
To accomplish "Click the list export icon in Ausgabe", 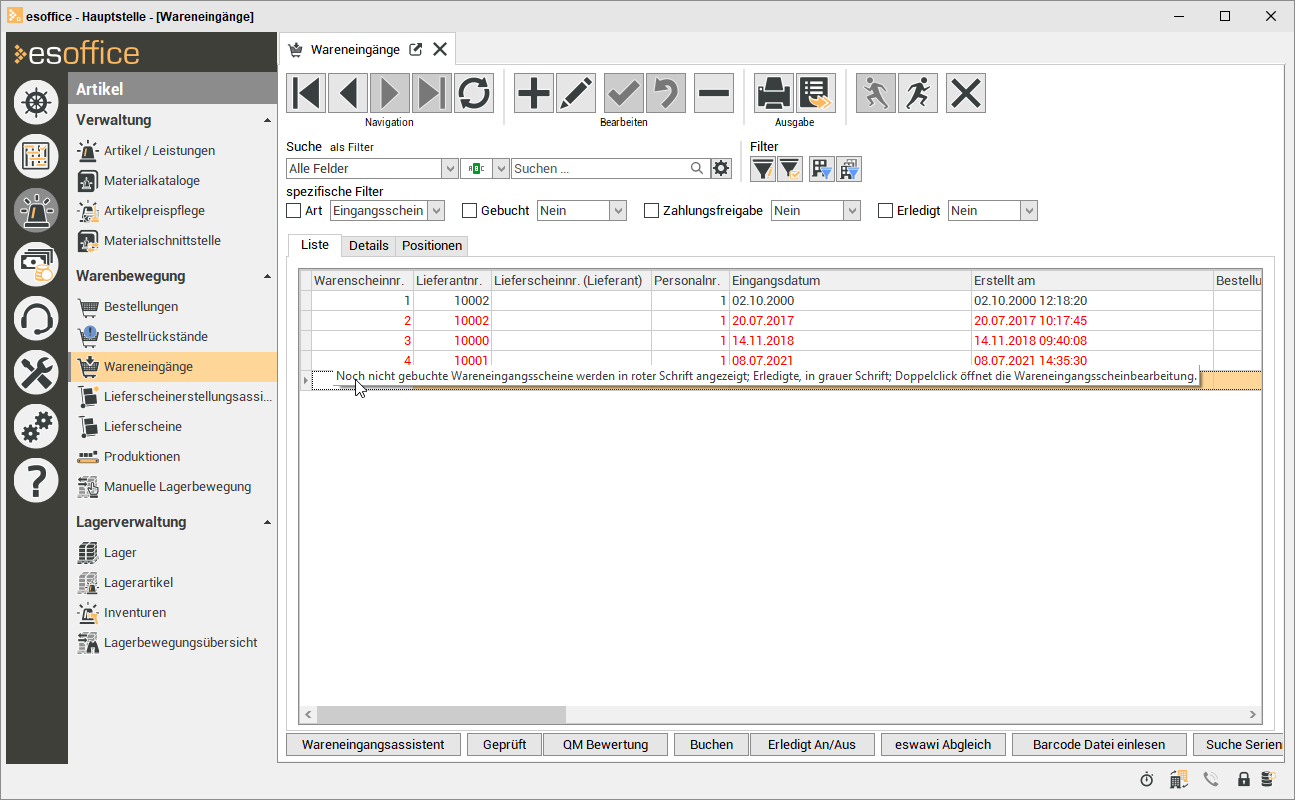I will (x=816, y=93).
